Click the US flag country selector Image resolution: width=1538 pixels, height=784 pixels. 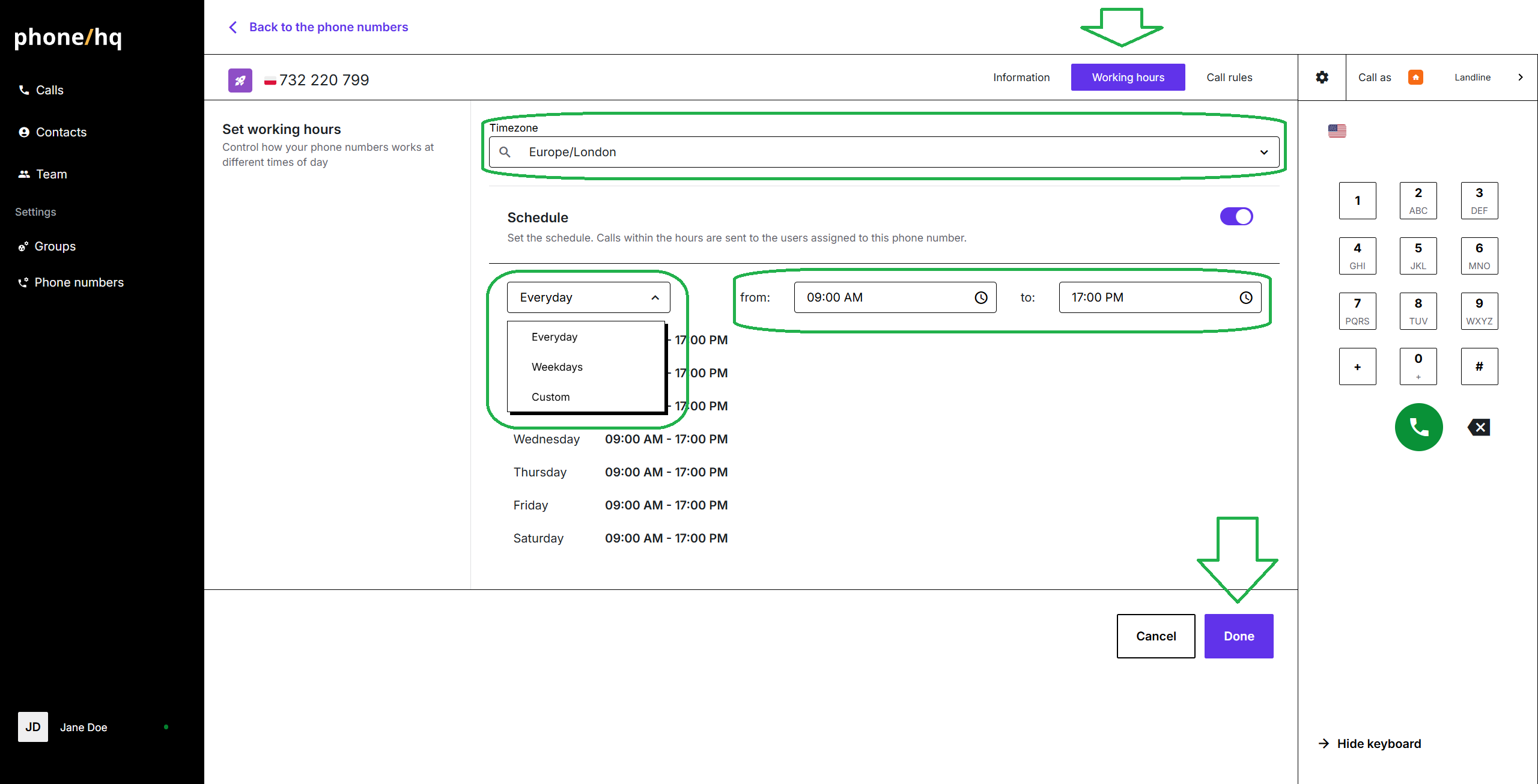pos(1337,131)
